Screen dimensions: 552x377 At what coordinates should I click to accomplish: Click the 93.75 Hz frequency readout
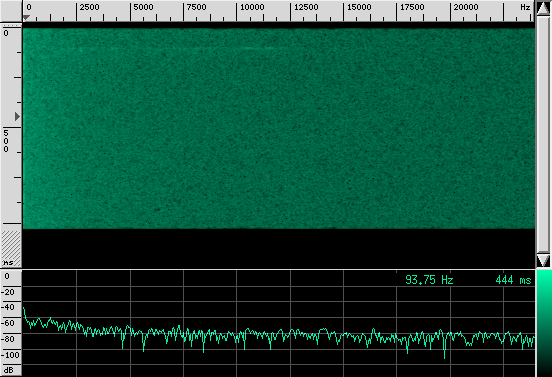[429, 280]
